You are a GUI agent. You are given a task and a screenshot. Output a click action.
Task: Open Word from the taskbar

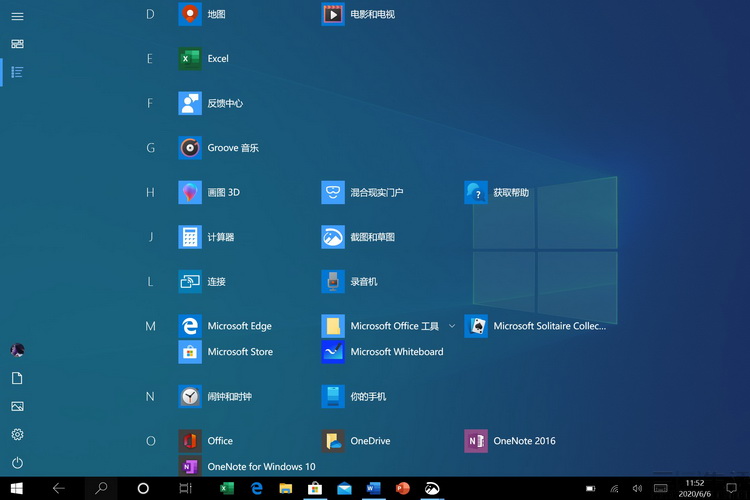pos(374,488)
